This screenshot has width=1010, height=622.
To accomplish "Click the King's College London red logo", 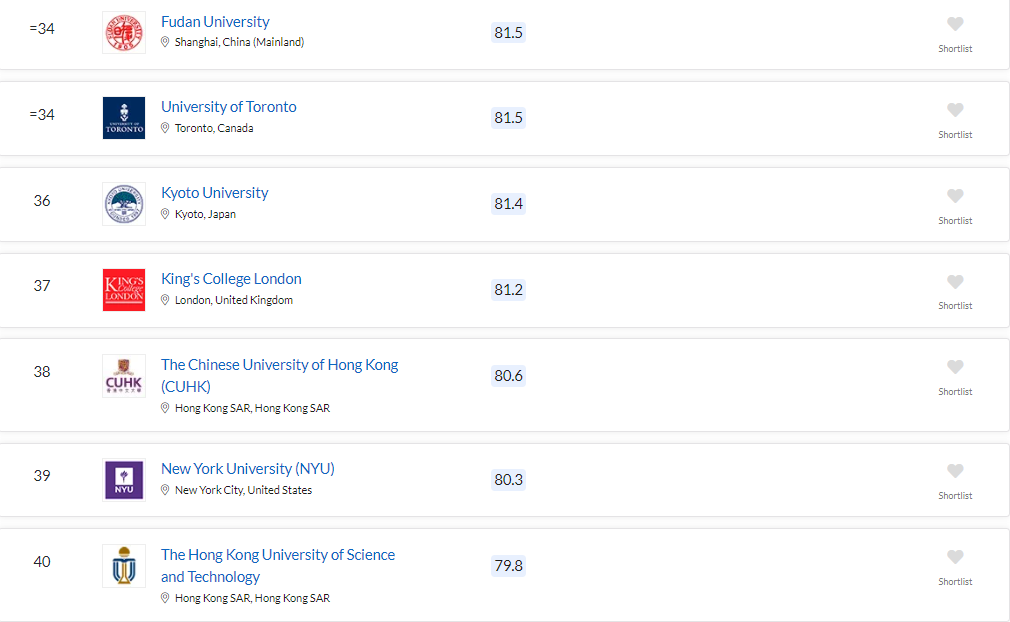I will pyautogui.click(x=124, y=290).
